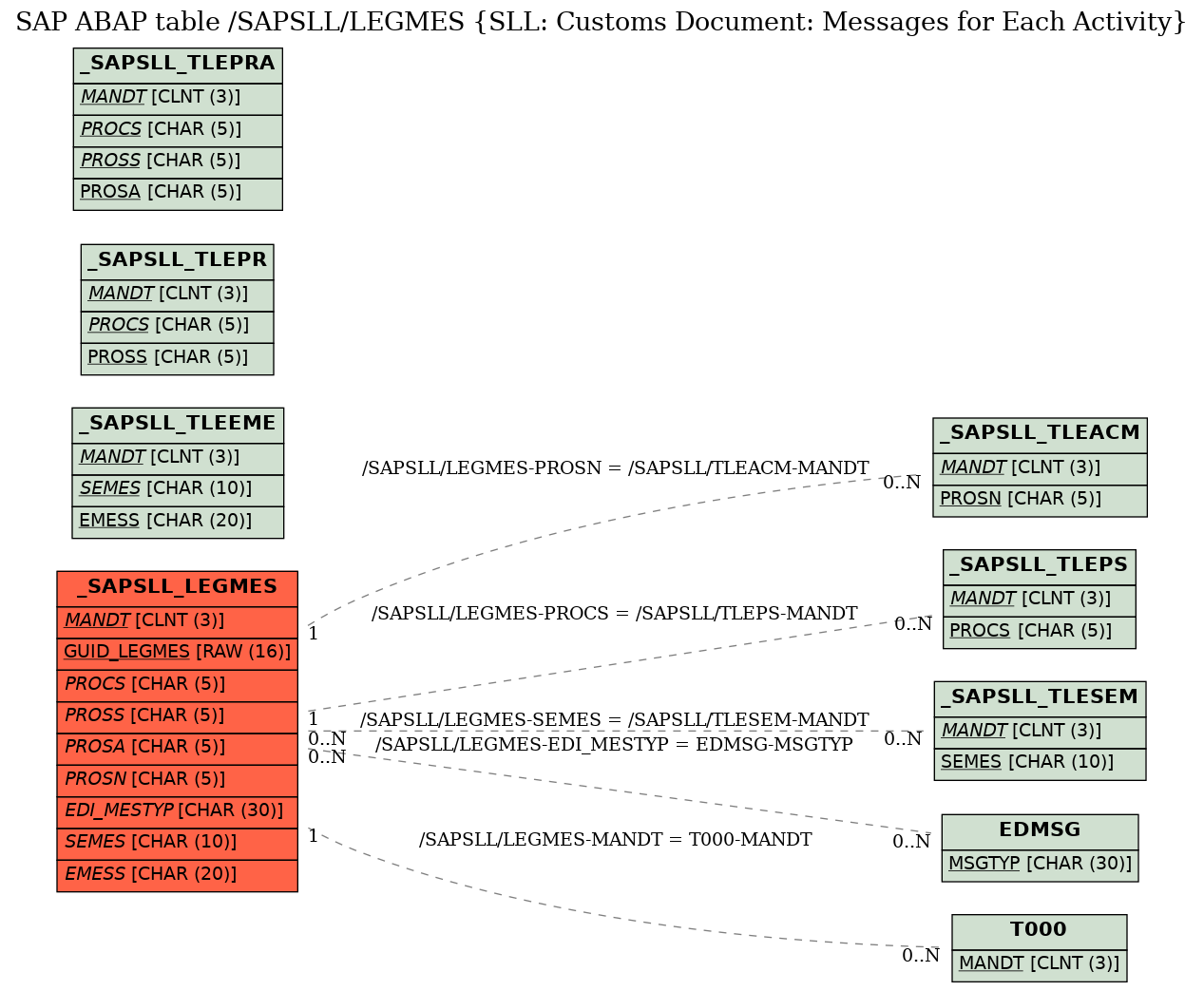The width and height of the screenshot is (1204, 991).
Task: Select MANDT row in _SAPSLL_TLEPS table
Action: pos(1040,600)
